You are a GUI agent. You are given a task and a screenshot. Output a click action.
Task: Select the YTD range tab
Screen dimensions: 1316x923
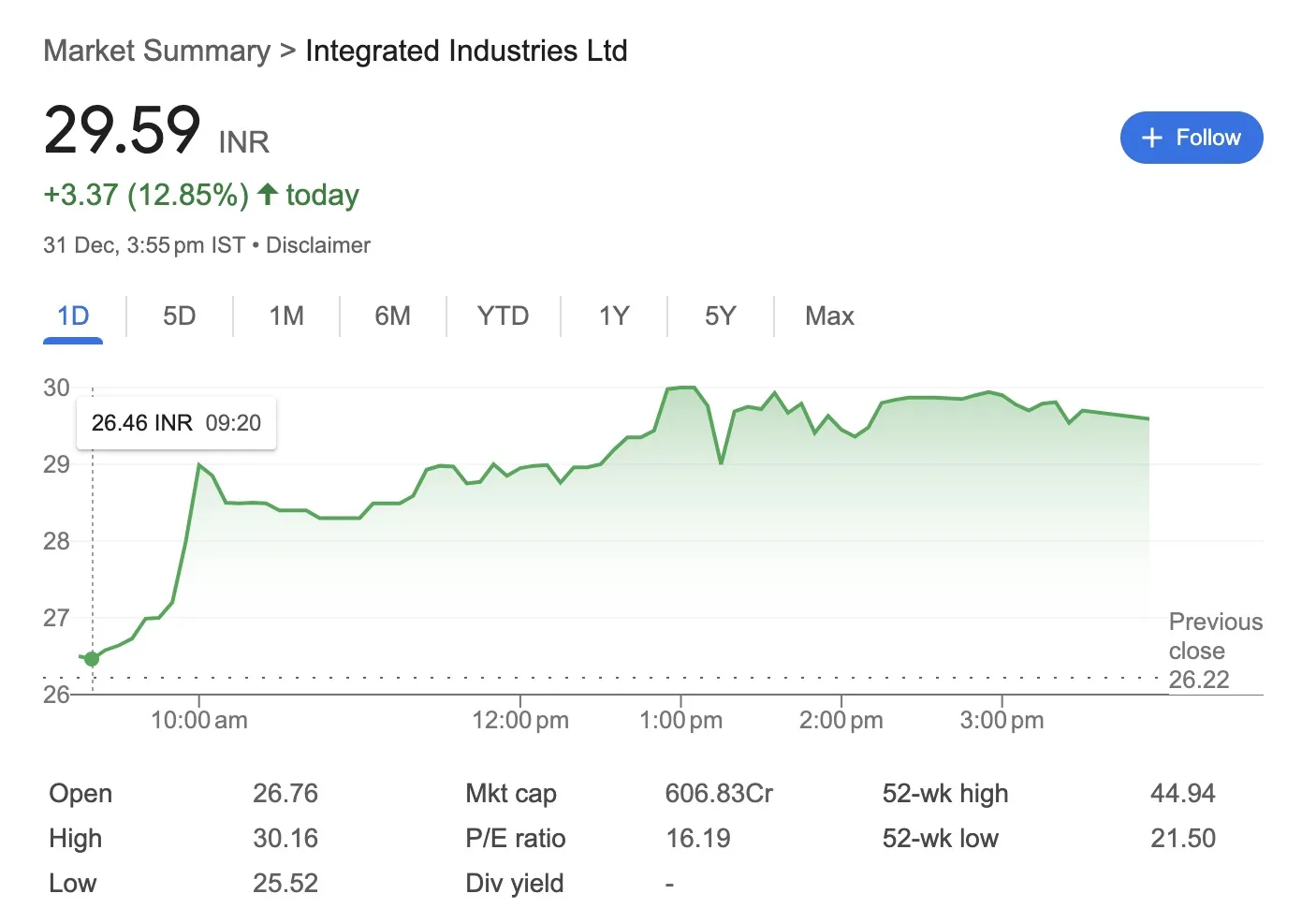pos(503,316)
